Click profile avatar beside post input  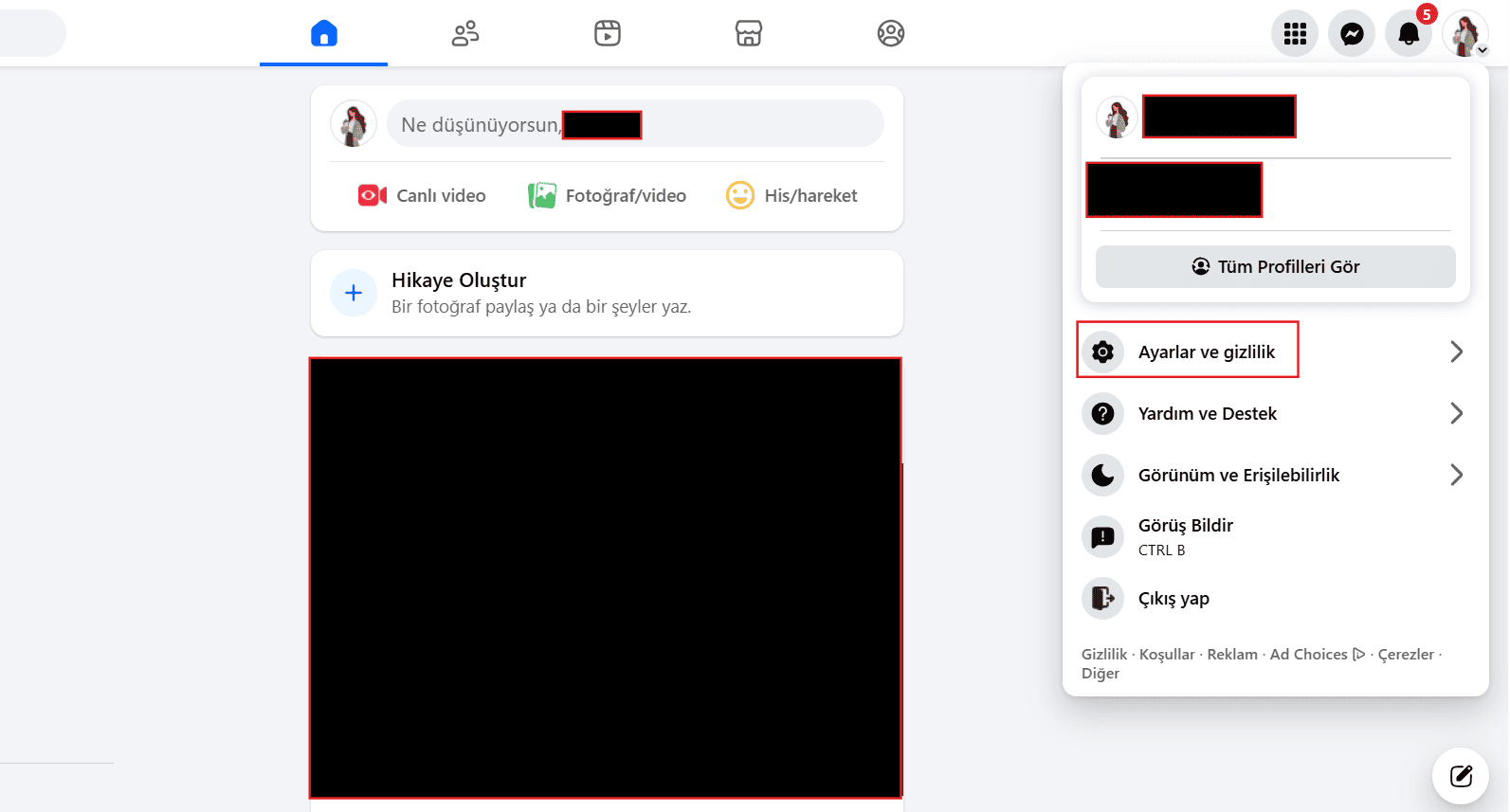click(354, 124)
